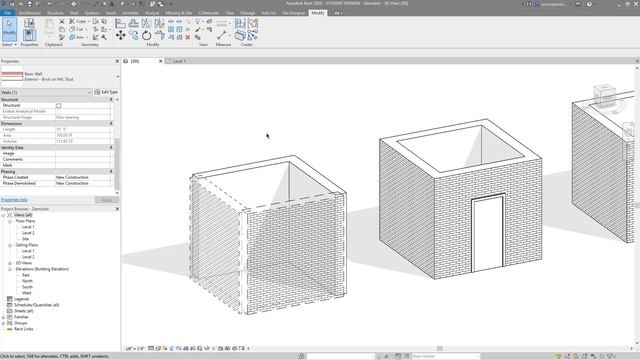Open the Select panel dropdown

coord(9,44)
